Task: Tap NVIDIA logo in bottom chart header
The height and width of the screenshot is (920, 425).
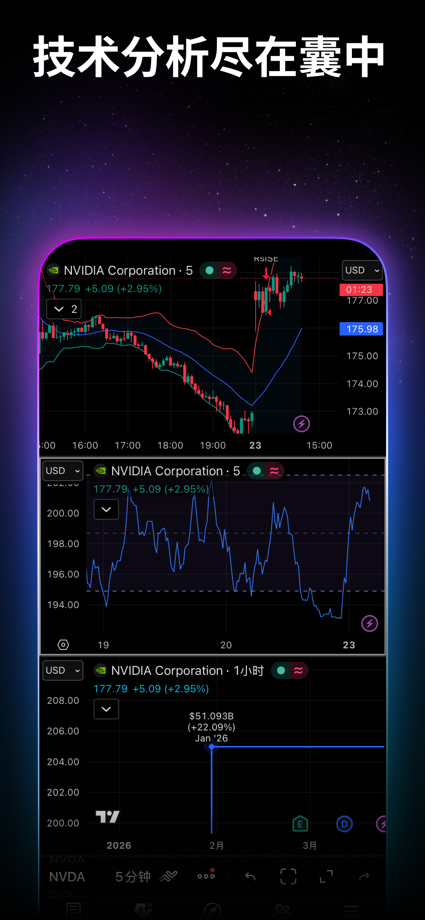Action: (x=100, y=670)
